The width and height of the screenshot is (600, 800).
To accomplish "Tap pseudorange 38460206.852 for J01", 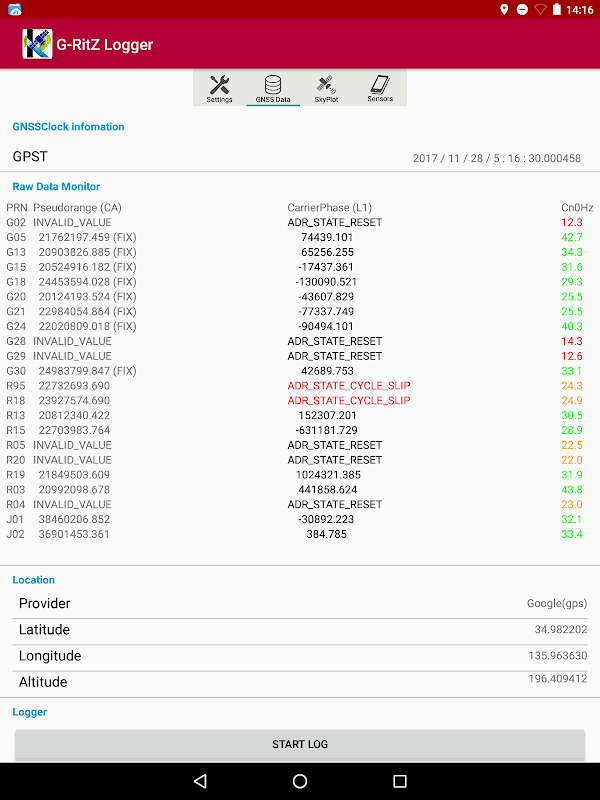I will tap(74, 519).
